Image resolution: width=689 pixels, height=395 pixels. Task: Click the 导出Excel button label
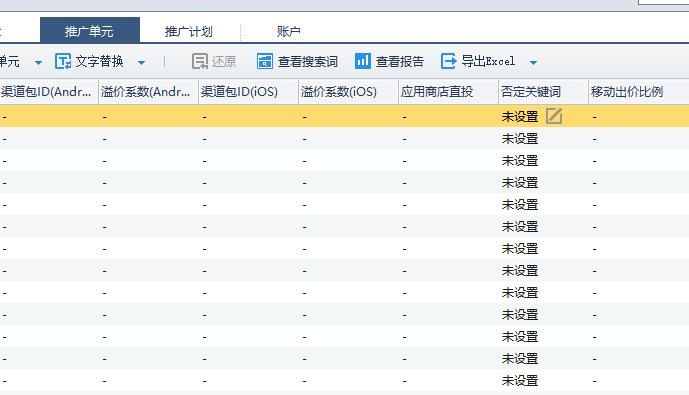[488, 61]
